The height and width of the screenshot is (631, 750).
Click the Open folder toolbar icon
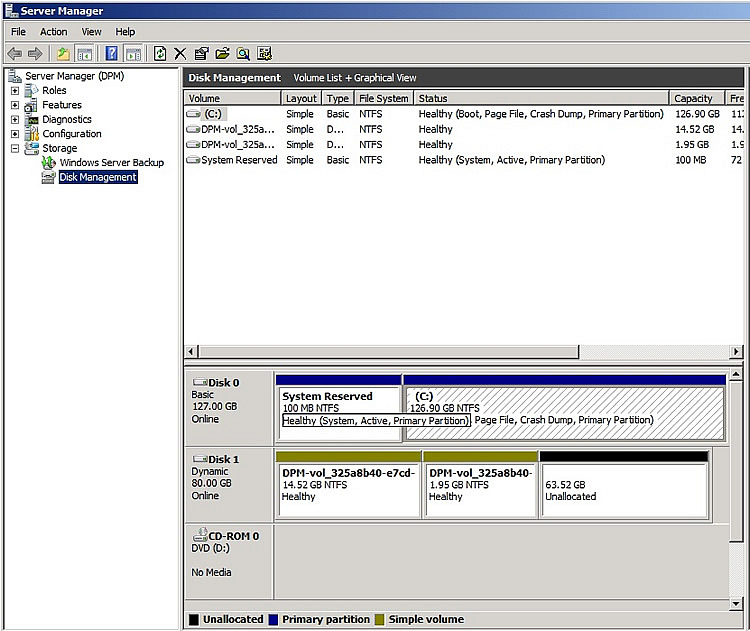[222, 53]
